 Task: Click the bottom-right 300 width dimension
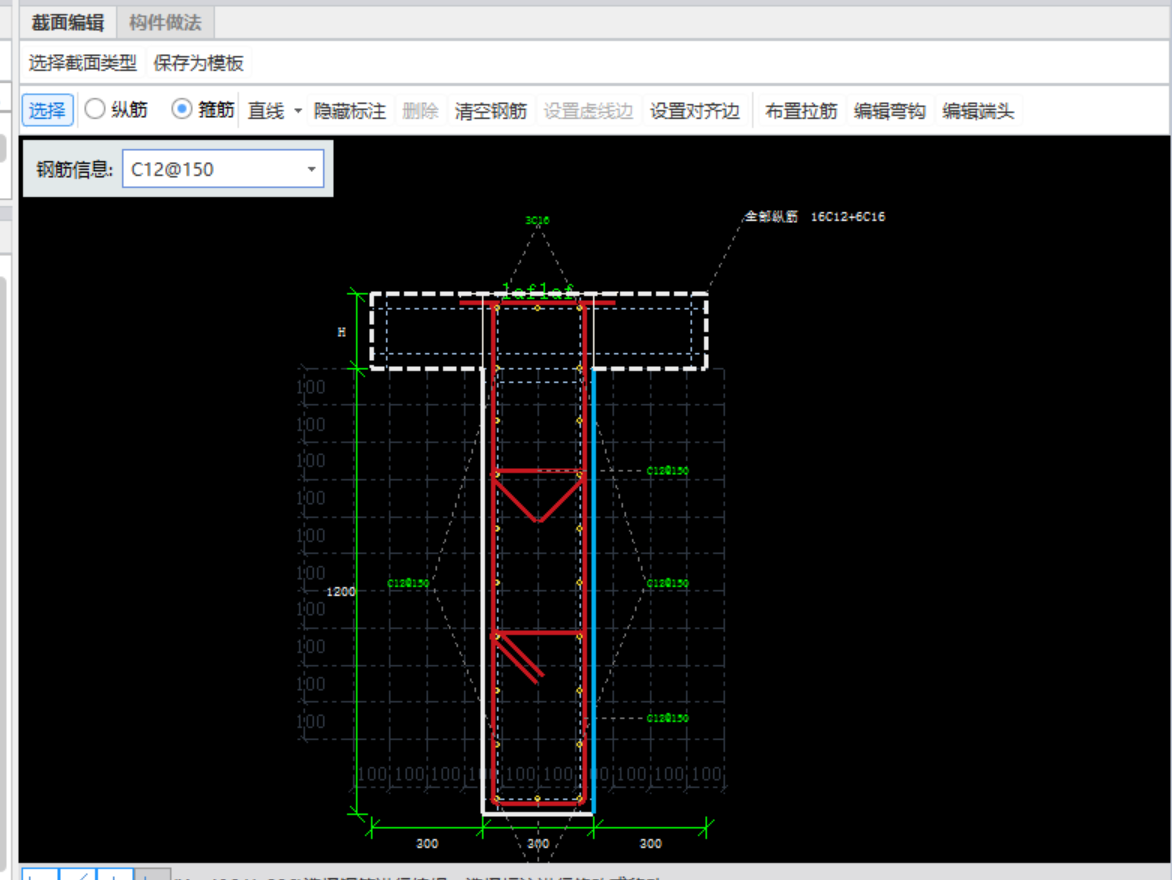[x=650, y=843]
